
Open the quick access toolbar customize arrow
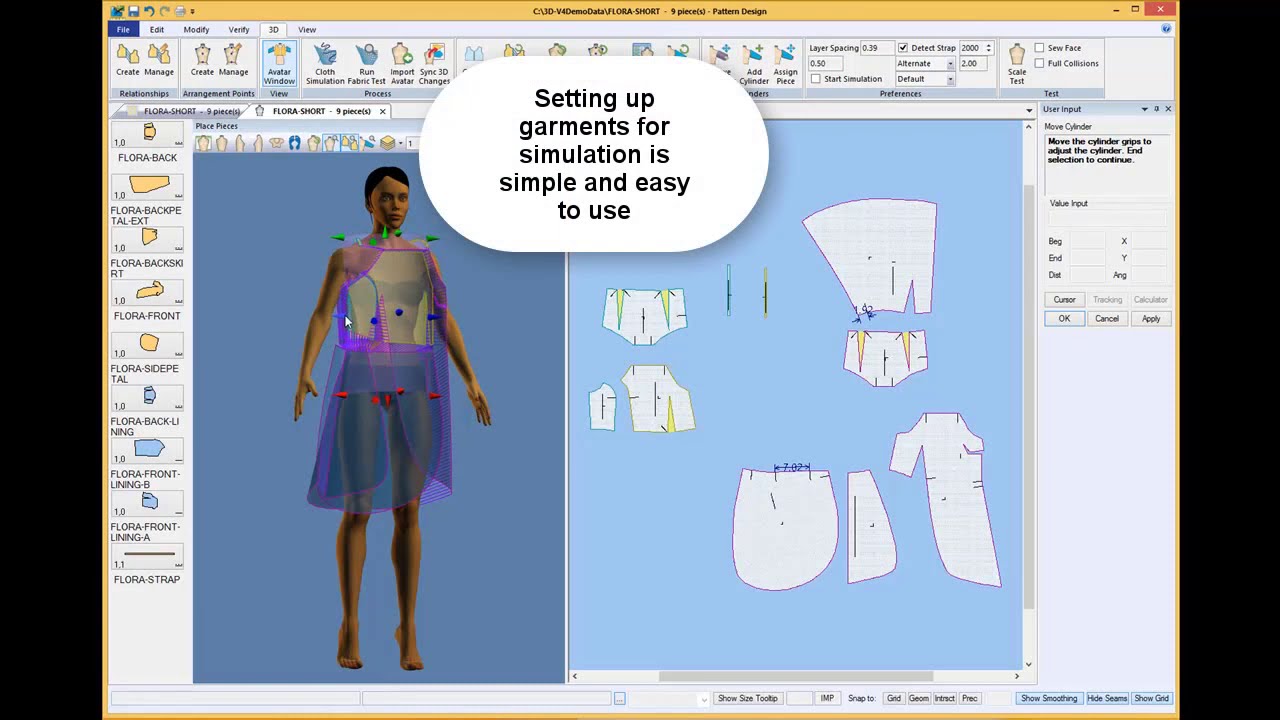tap(193, 12)
